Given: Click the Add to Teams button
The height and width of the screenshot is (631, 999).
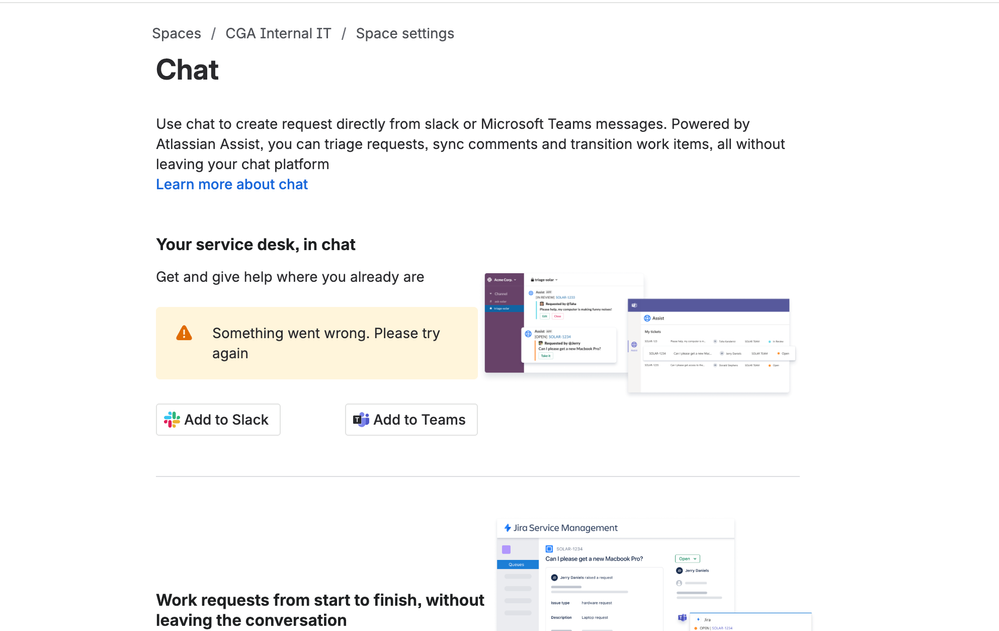Looking at the screenshot, I should coord(411,419).
